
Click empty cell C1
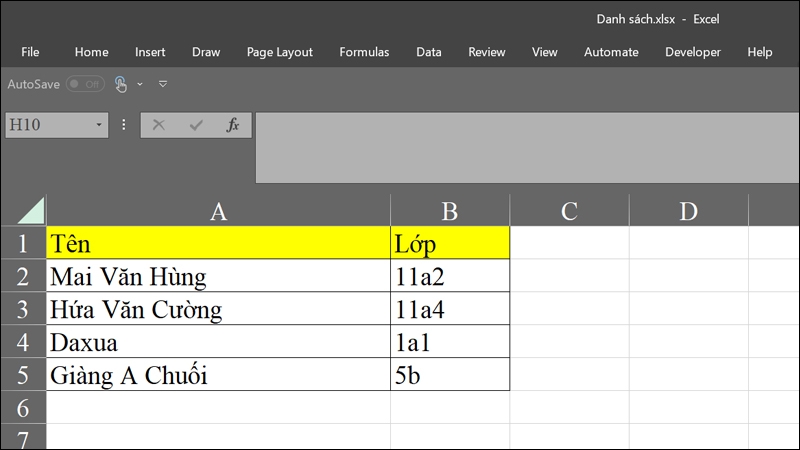coord(569,243)
